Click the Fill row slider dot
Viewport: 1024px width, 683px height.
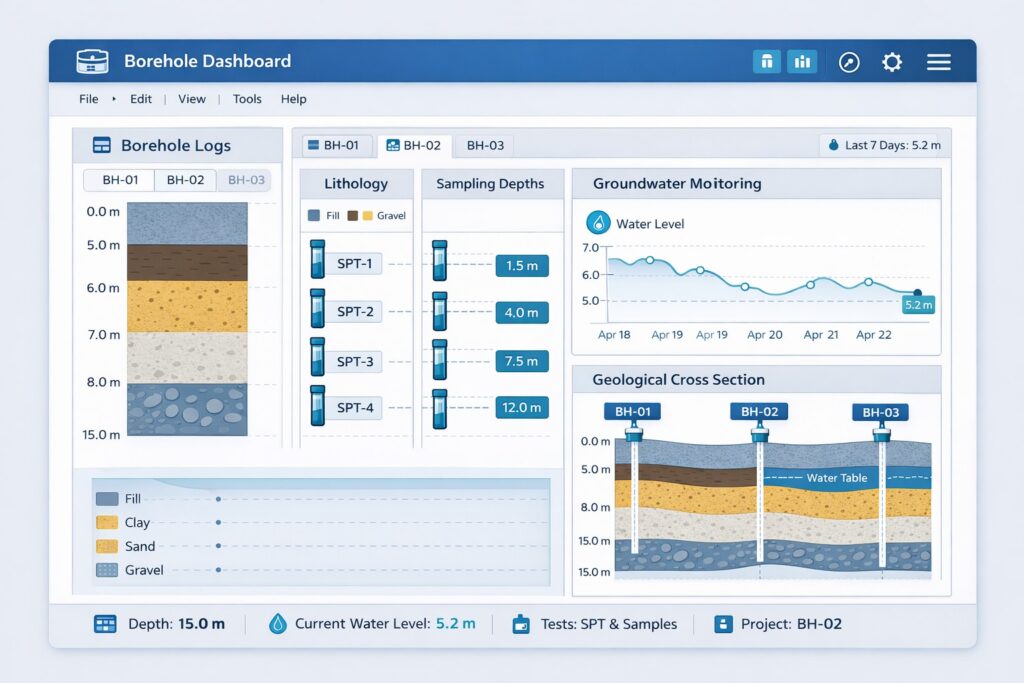tap(218, 499)
